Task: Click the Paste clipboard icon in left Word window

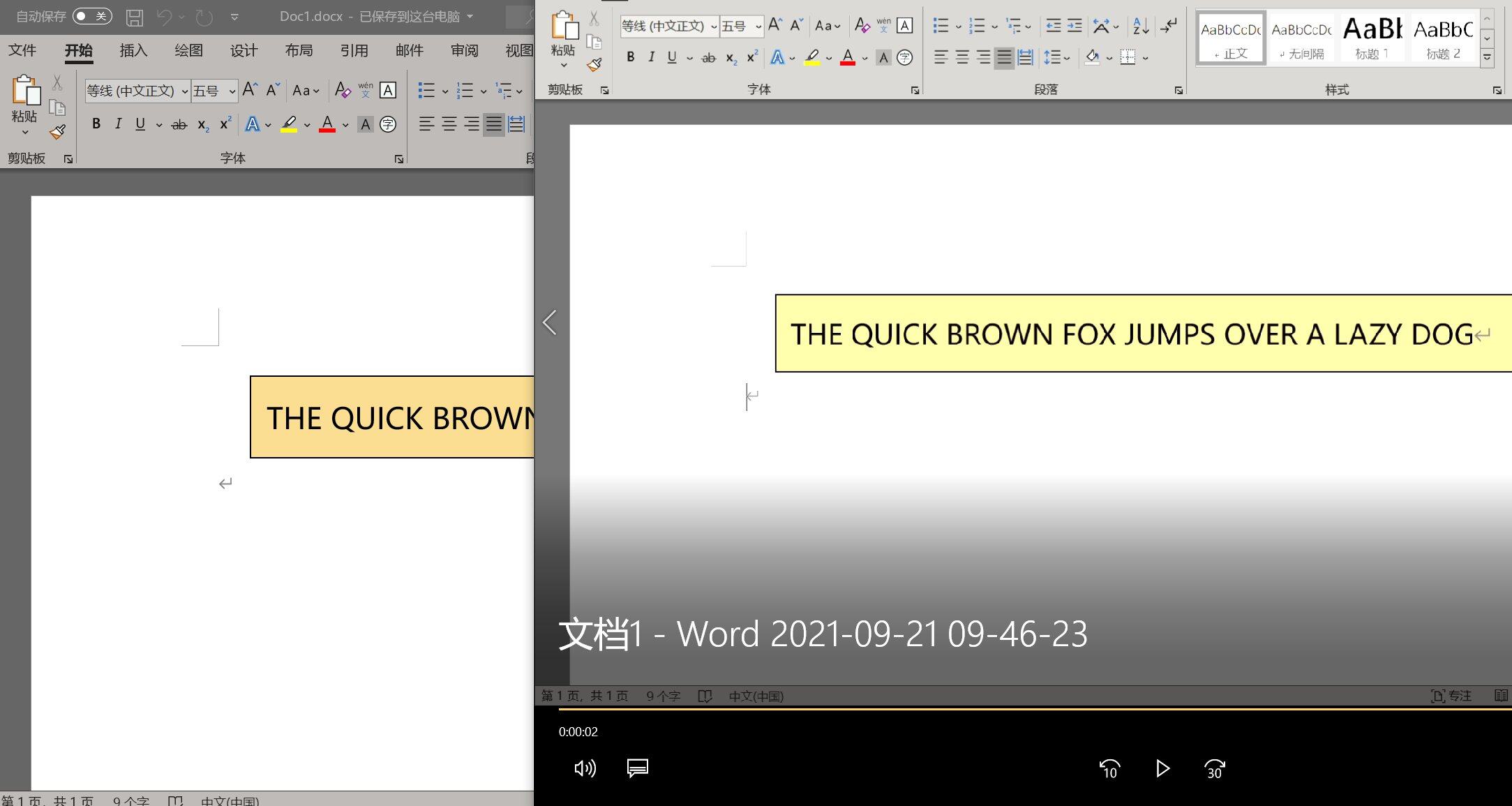Action: tap(25, 91)
